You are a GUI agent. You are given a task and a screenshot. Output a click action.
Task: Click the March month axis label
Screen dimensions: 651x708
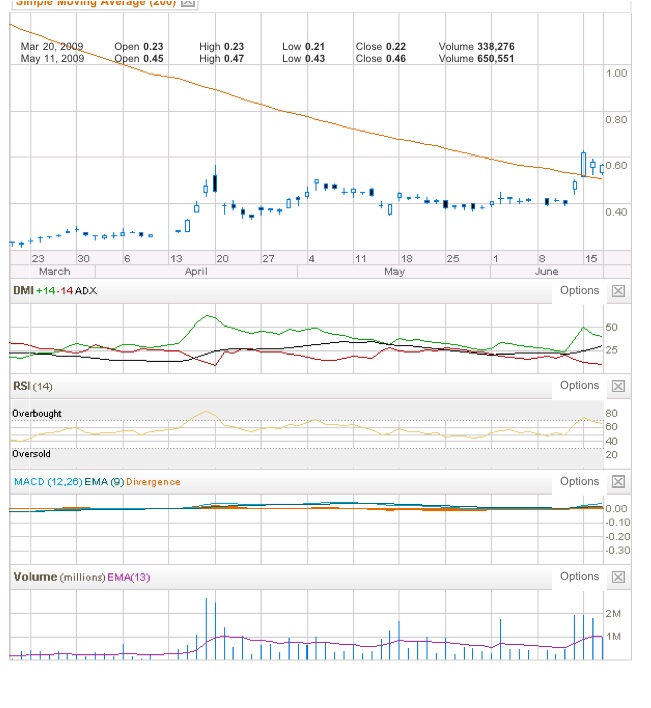pyautogui.click(x=54, y=271)
